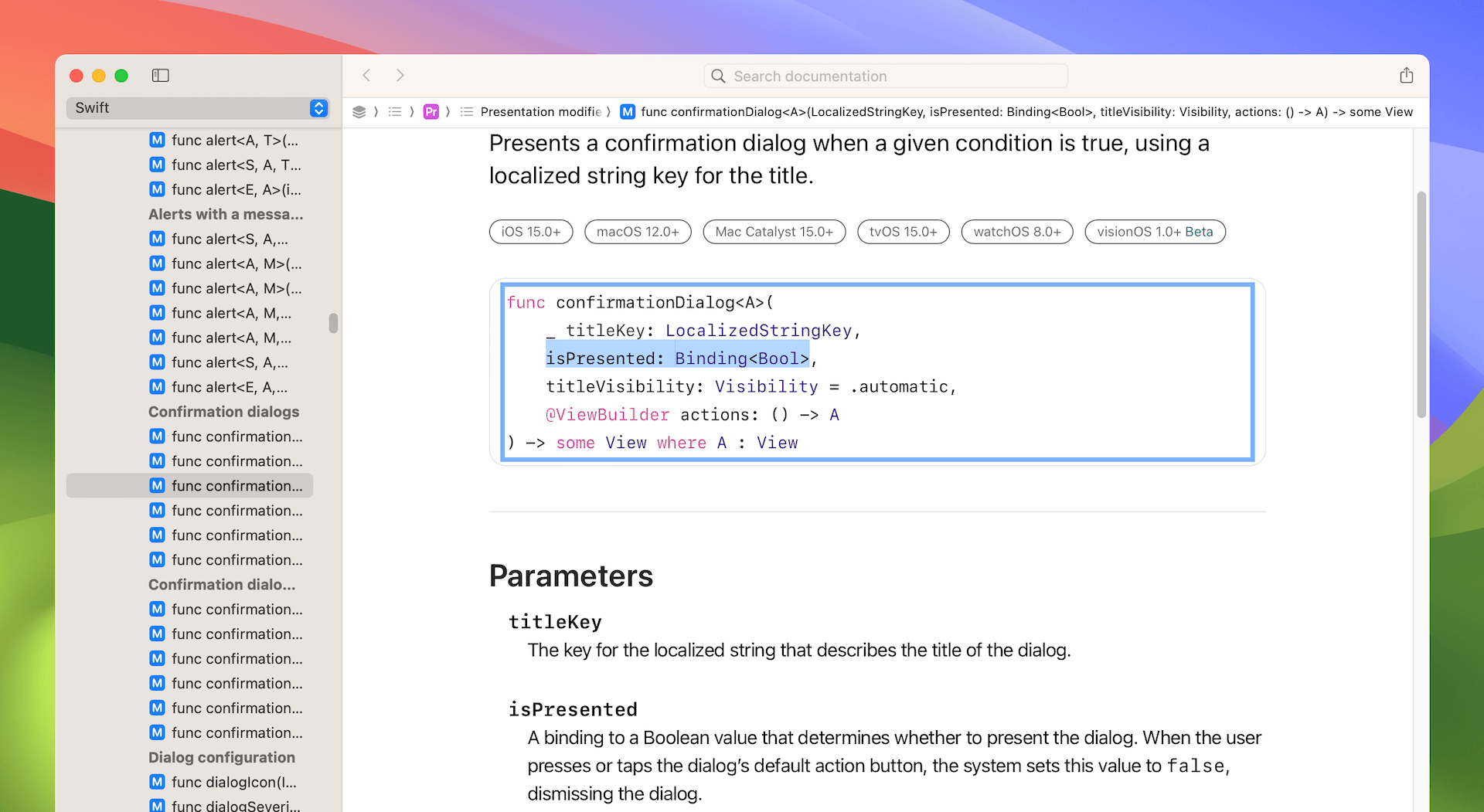This screenshot has width=1484, height=812.
Task: Click the navigate back arrow
Action: tap(367, 75)
